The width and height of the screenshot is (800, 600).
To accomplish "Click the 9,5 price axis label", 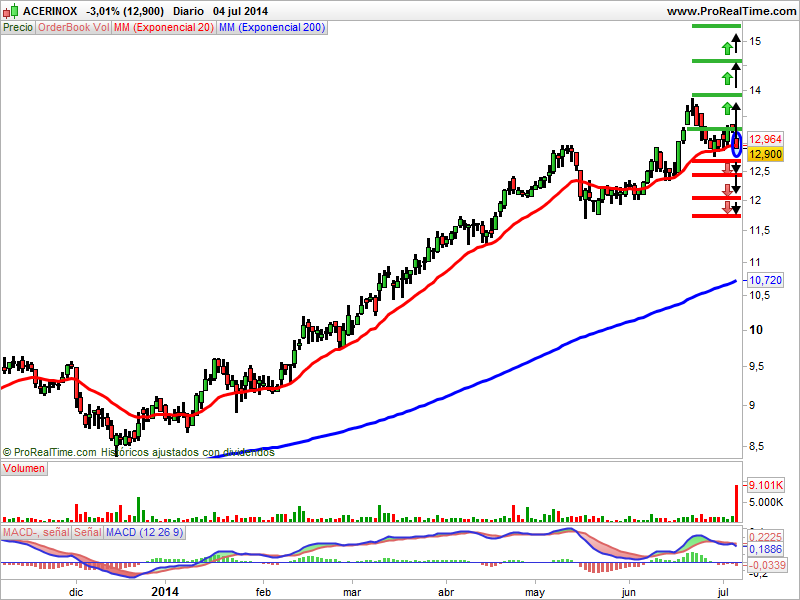I will (757, 367).
